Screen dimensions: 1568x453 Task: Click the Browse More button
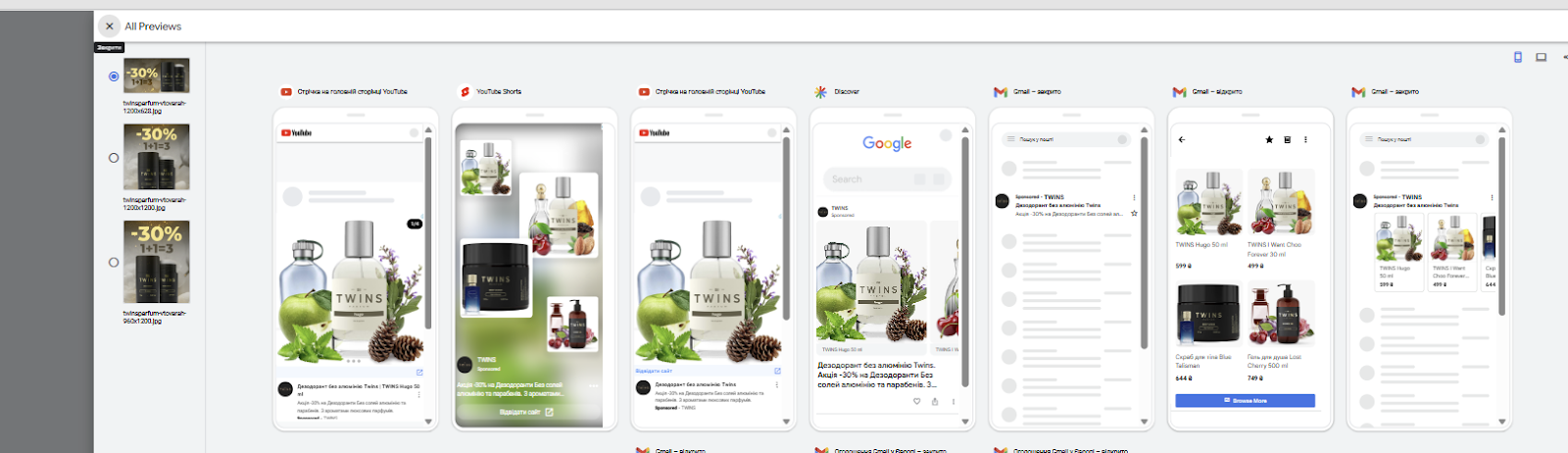[1245, 401]
